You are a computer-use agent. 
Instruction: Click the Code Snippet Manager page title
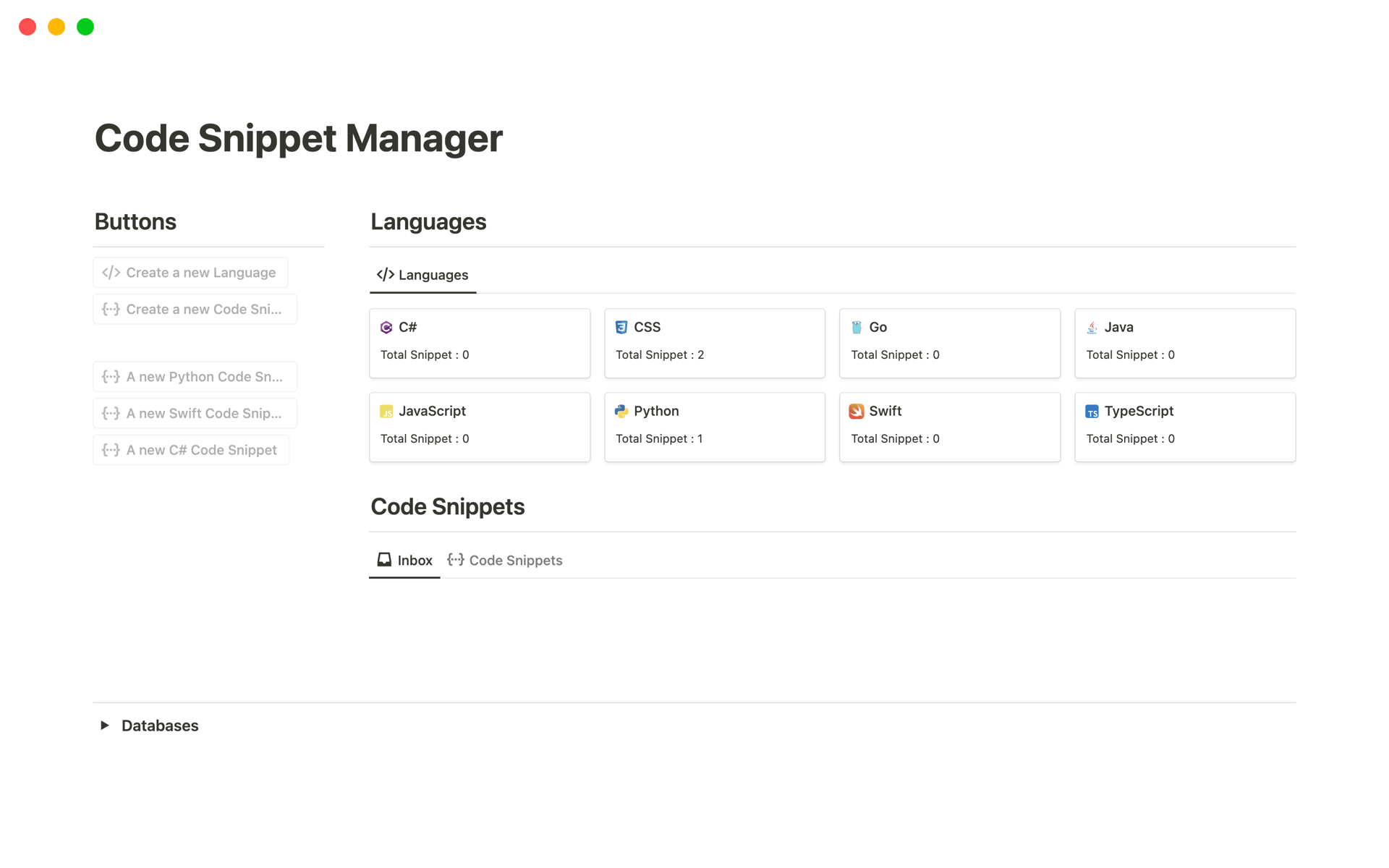298,138
